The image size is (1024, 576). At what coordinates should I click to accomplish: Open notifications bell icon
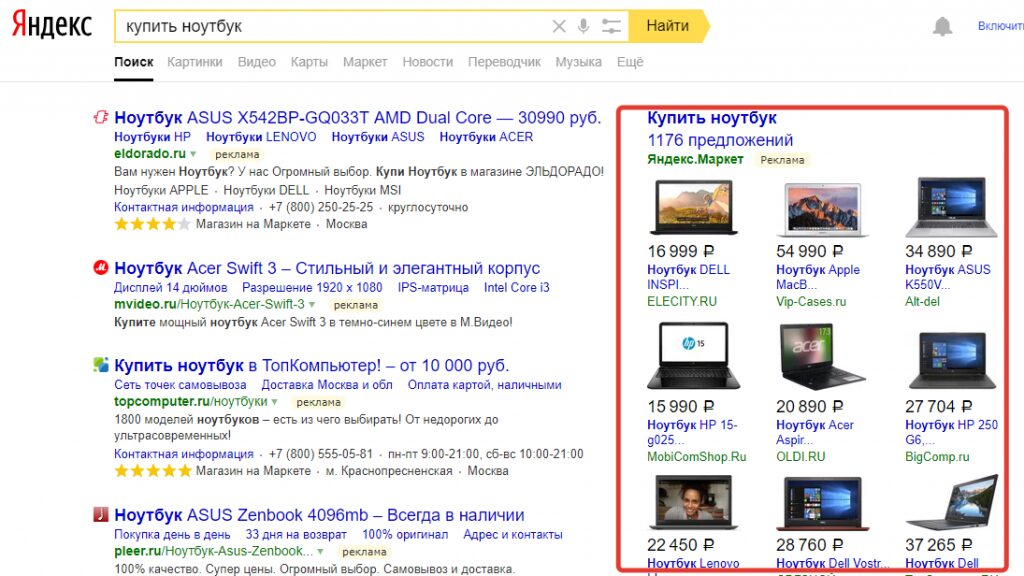(942, 27)
